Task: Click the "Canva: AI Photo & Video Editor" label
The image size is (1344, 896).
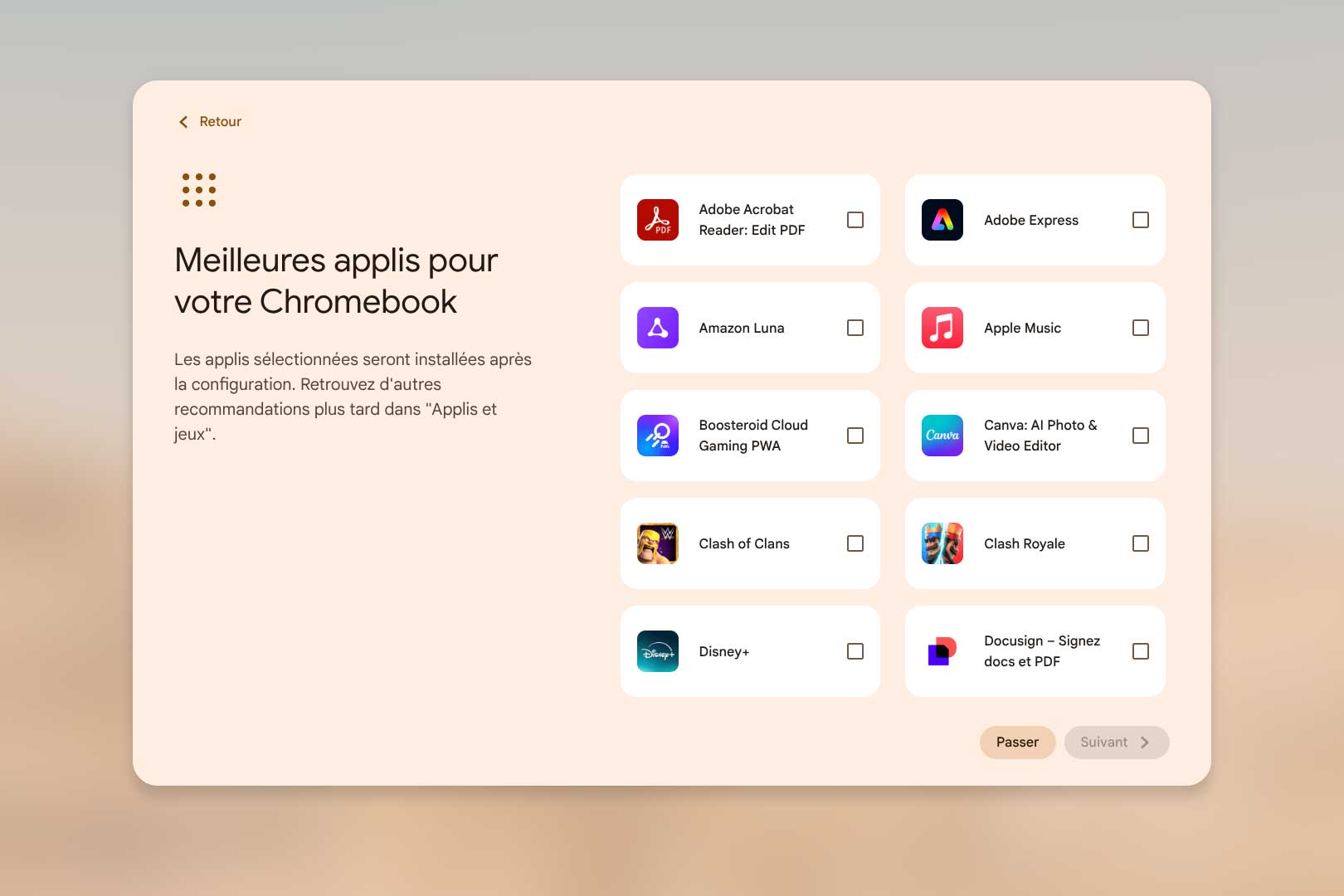Action: click(1040, 436)
